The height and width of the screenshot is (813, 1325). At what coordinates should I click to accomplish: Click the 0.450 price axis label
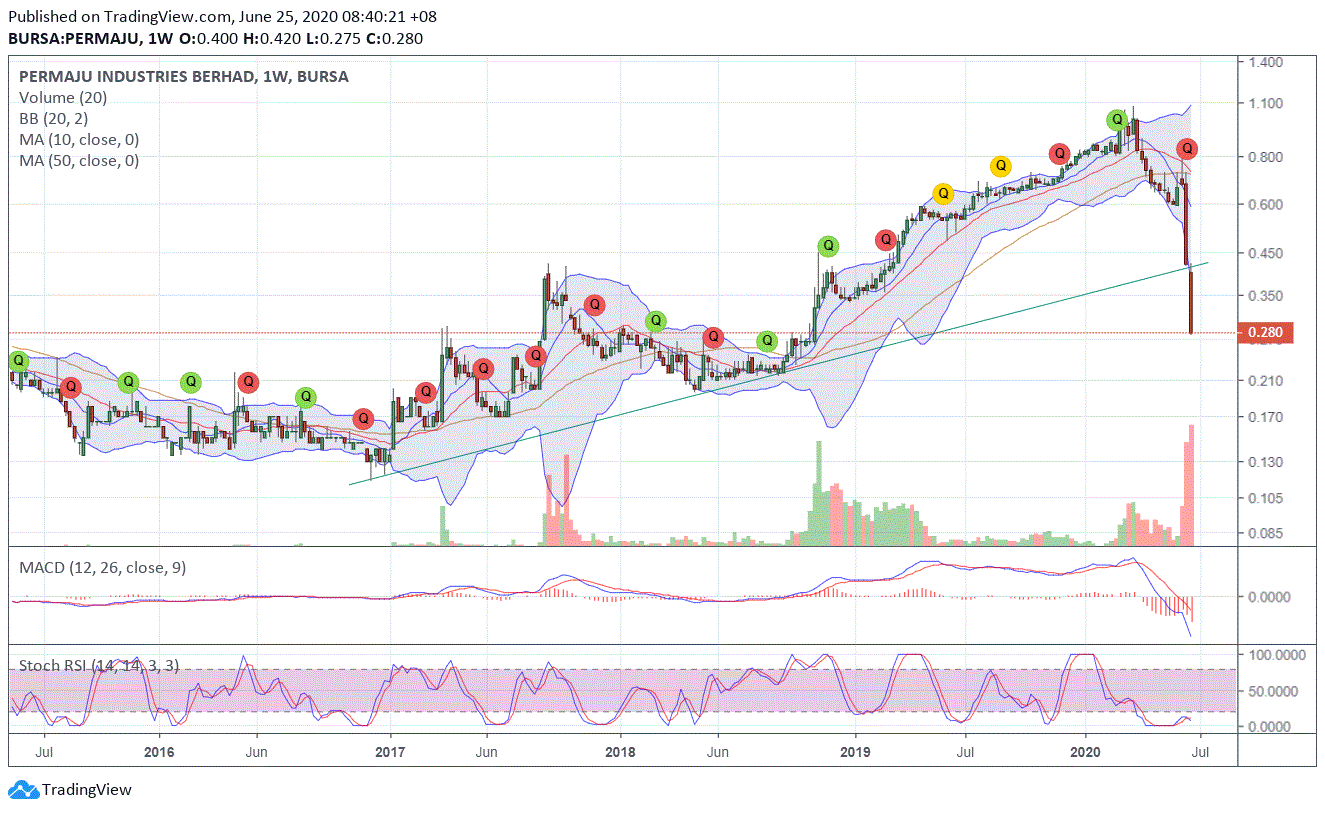pos(1265,253)
